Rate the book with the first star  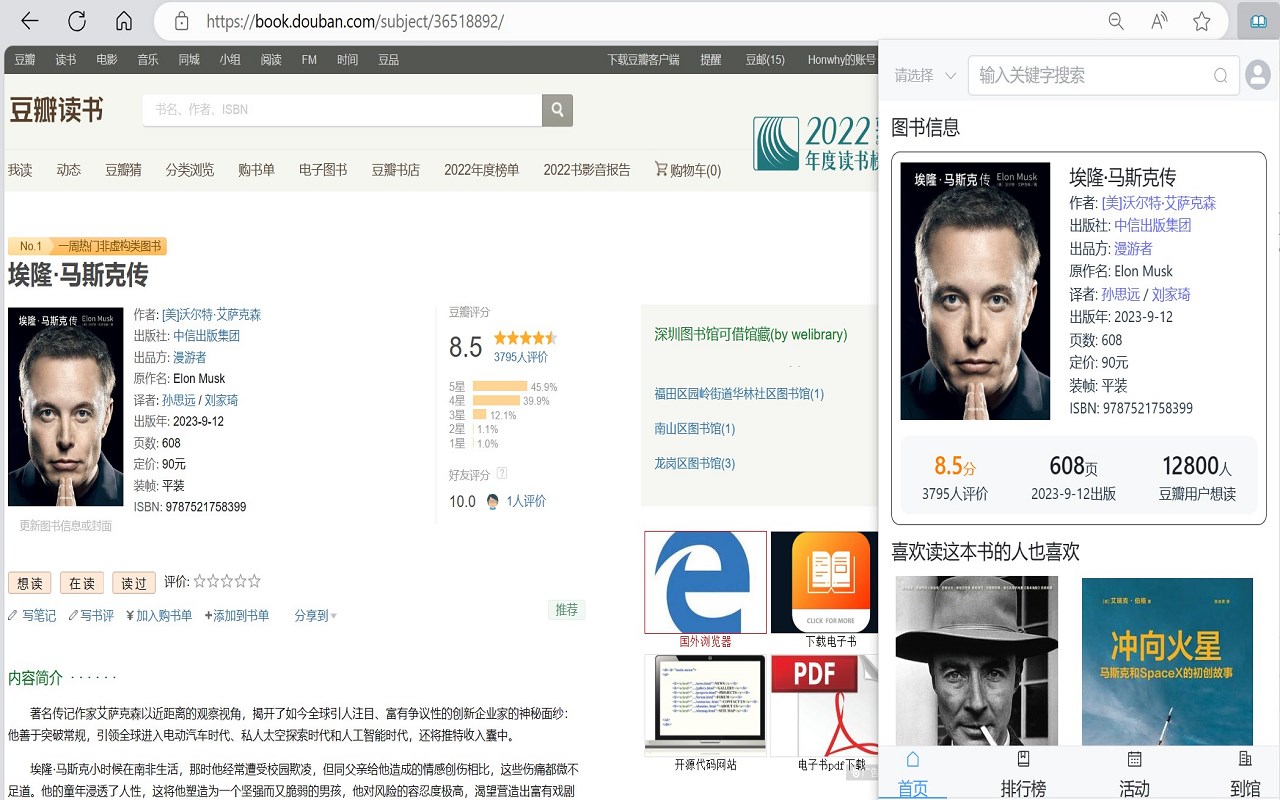click(200, 581)
